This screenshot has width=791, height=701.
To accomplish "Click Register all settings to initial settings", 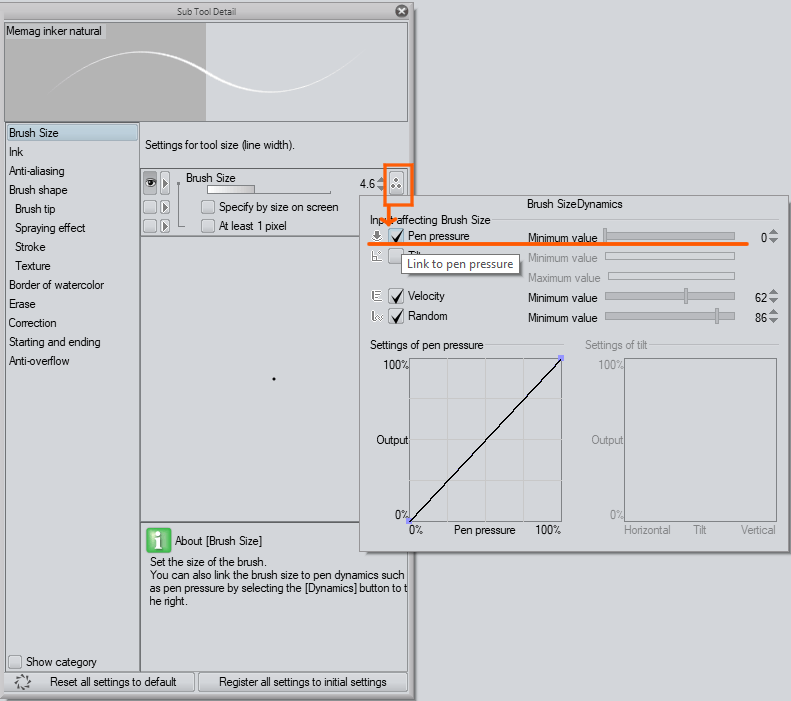I will pyautogui.click(x=303, y=682).
